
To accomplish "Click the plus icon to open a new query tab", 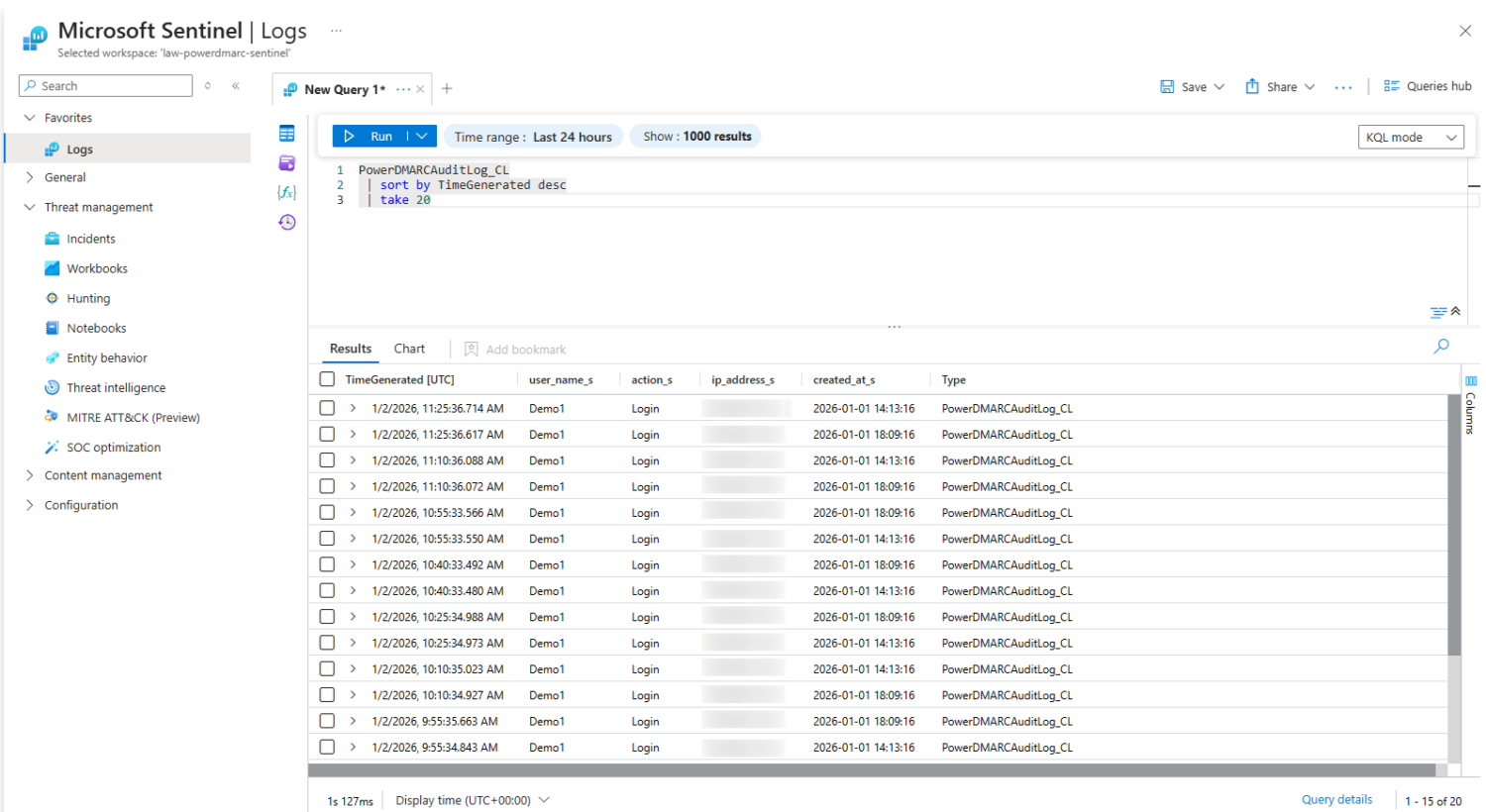I will [x=446, y=88].
